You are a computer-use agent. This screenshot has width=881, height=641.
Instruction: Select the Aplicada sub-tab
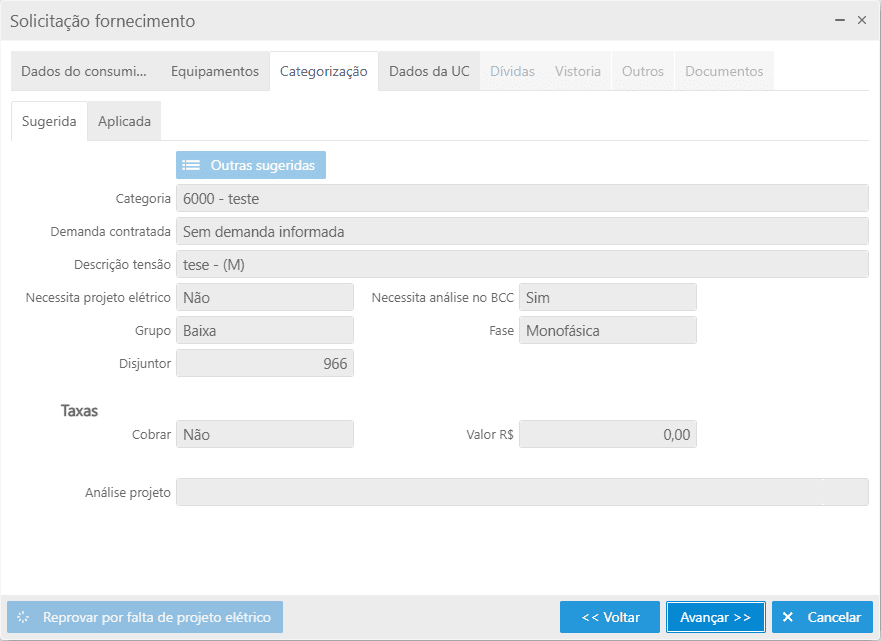point(124,121)
